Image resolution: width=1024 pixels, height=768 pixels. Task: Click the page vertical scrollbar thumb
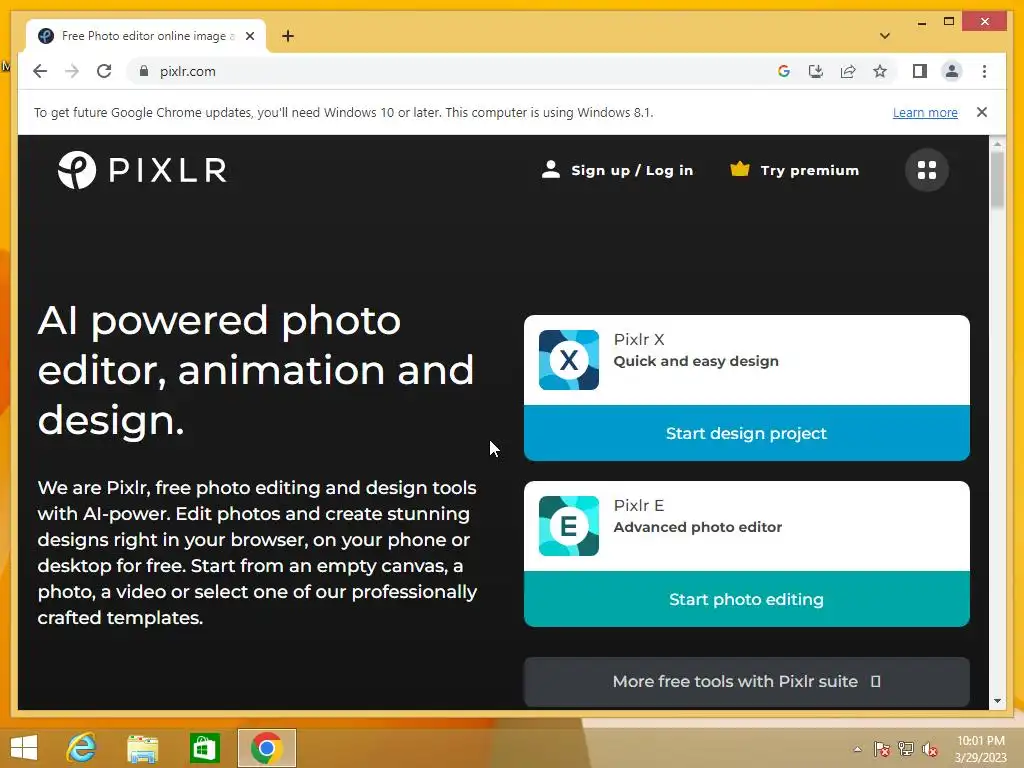pos(997,180)
